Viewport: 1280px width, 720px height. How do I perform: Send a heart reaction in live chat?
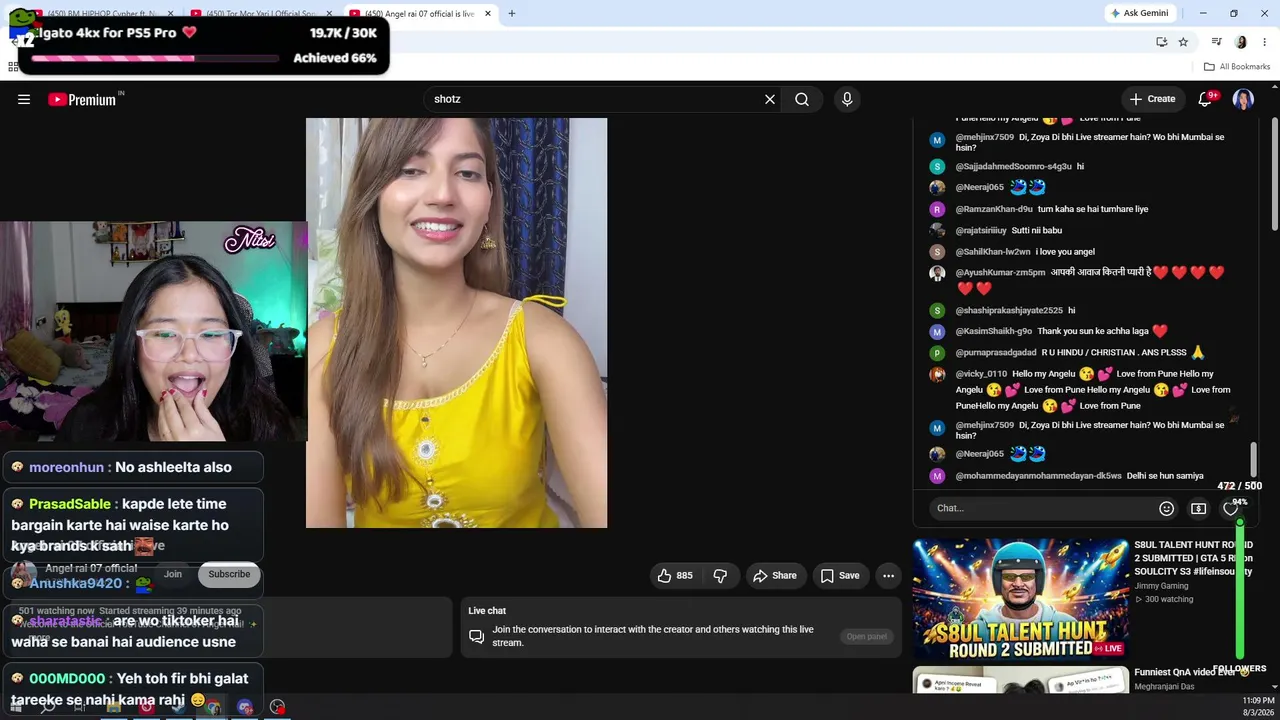[x=1231, y=508]
